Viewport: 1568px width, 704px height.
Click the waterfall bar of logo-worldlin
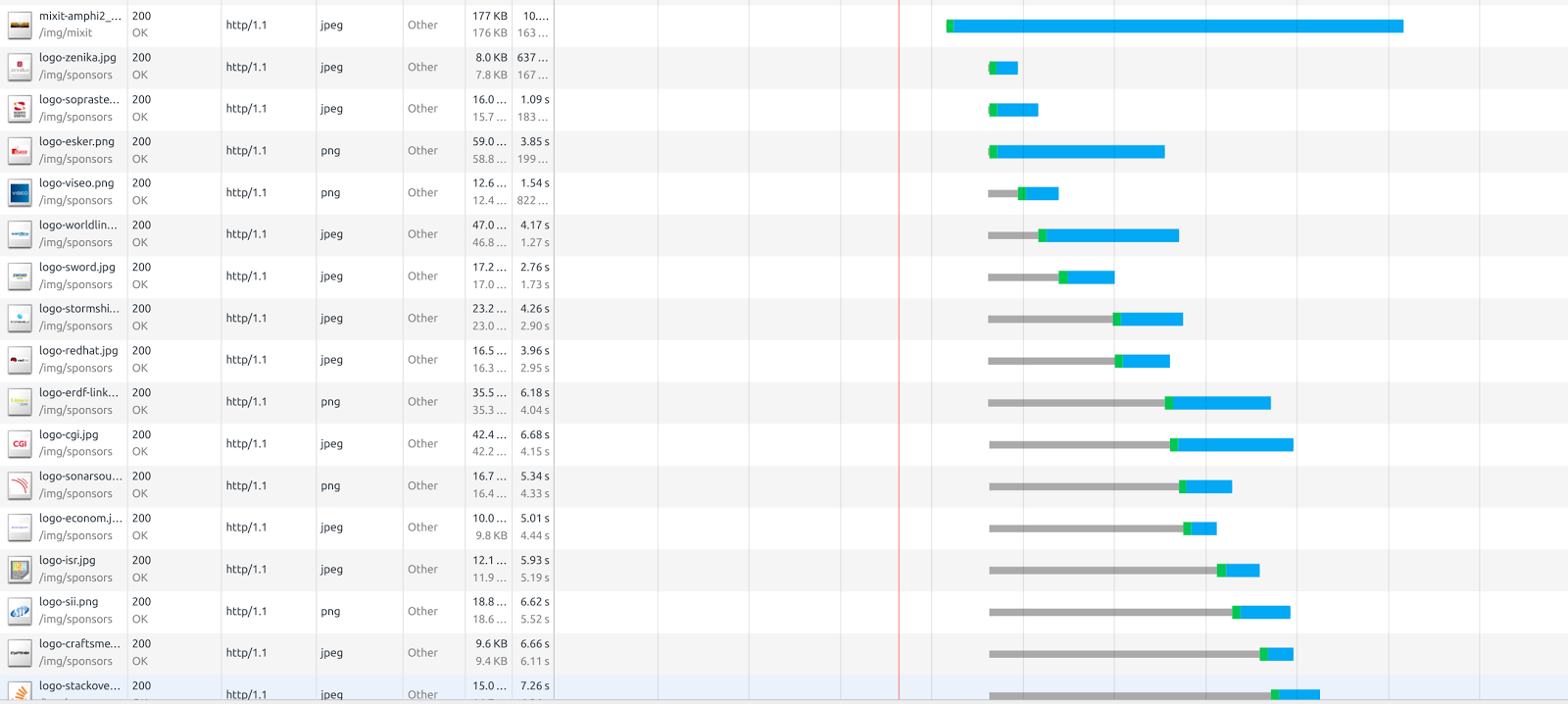coord(1084,235)
